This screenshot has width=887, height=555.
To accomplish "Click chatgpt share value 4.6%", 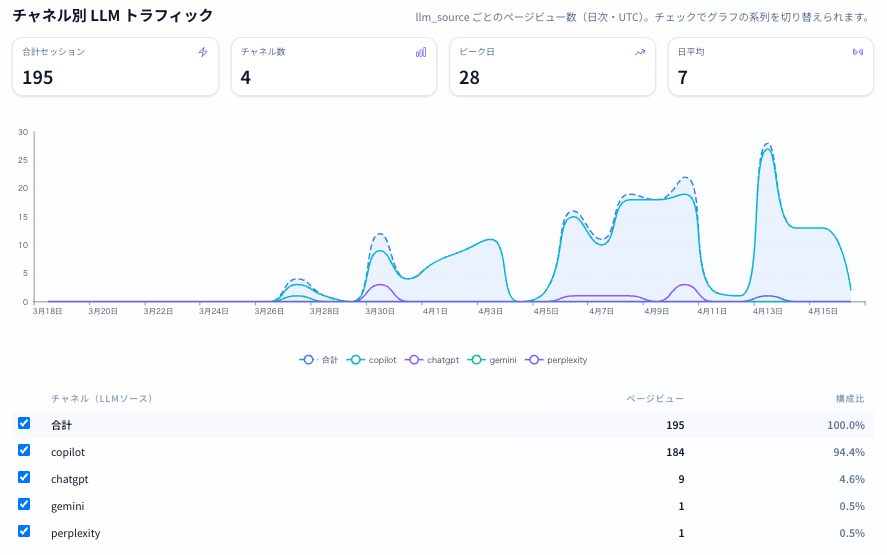I will click(x=852, y=479).
